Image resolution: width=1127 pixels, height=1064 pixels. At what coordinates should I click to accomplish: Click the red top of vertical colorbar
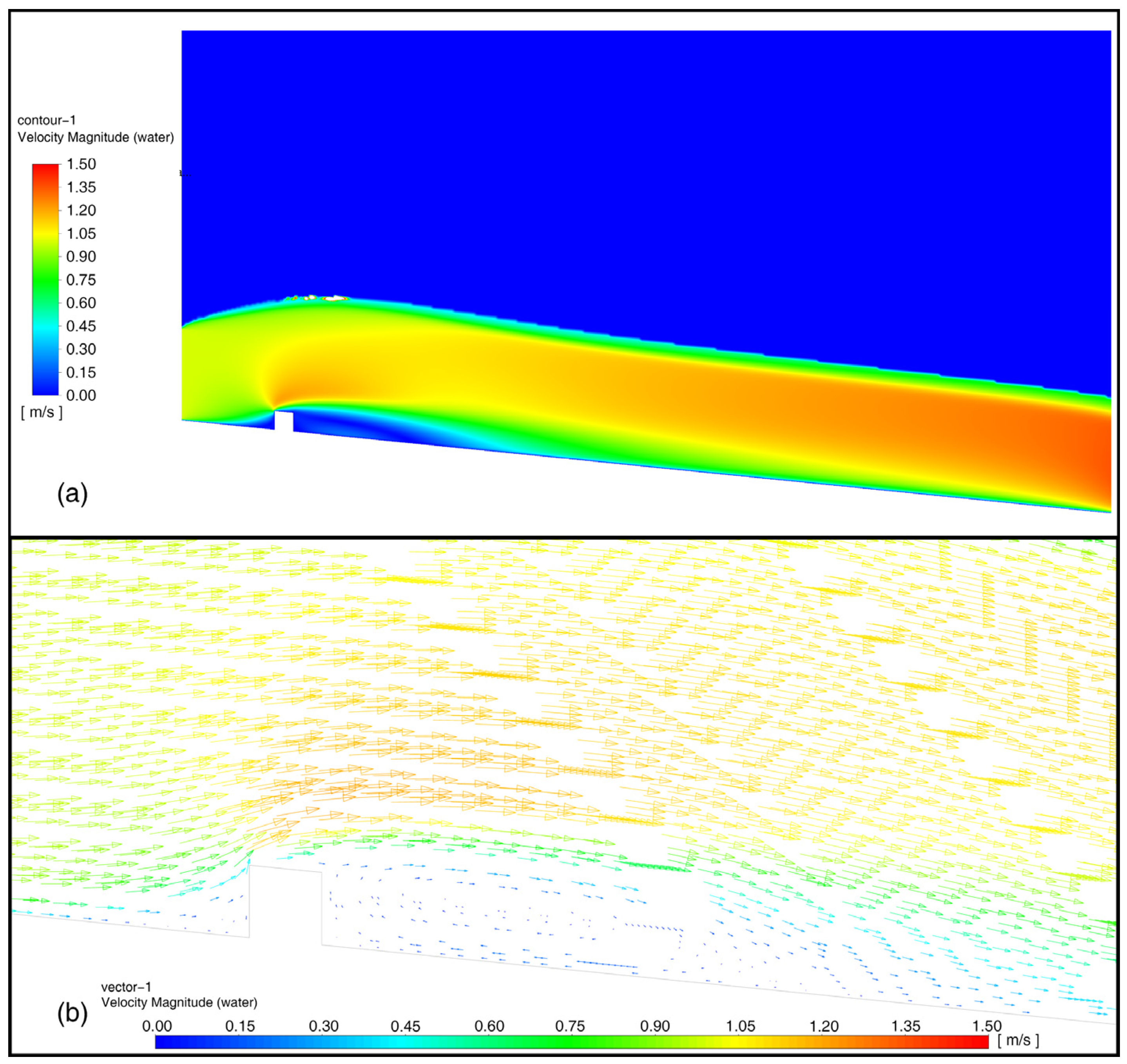click(x=45, y=169)
